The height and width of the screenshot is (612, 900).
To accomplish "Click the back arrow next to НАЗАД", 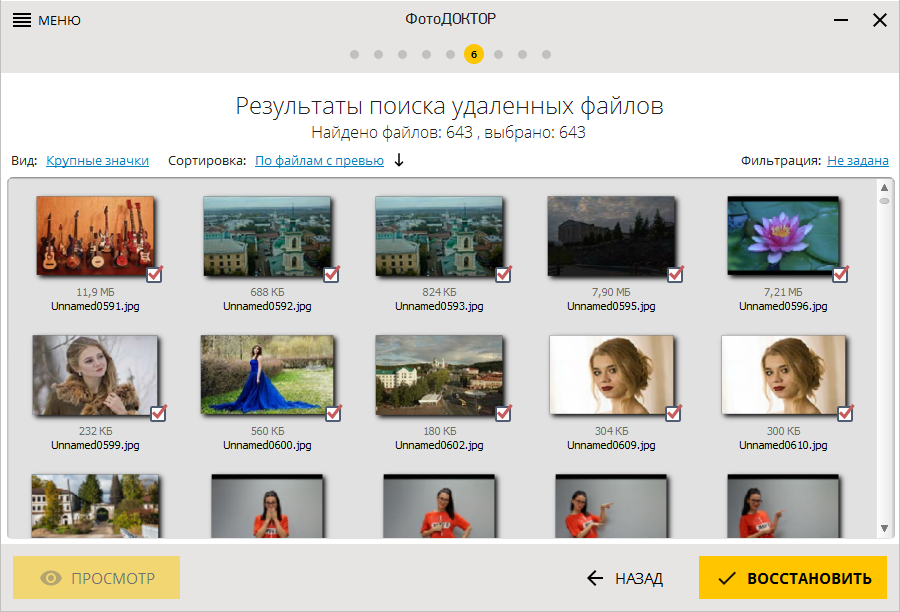I will [x=595, y=578].
